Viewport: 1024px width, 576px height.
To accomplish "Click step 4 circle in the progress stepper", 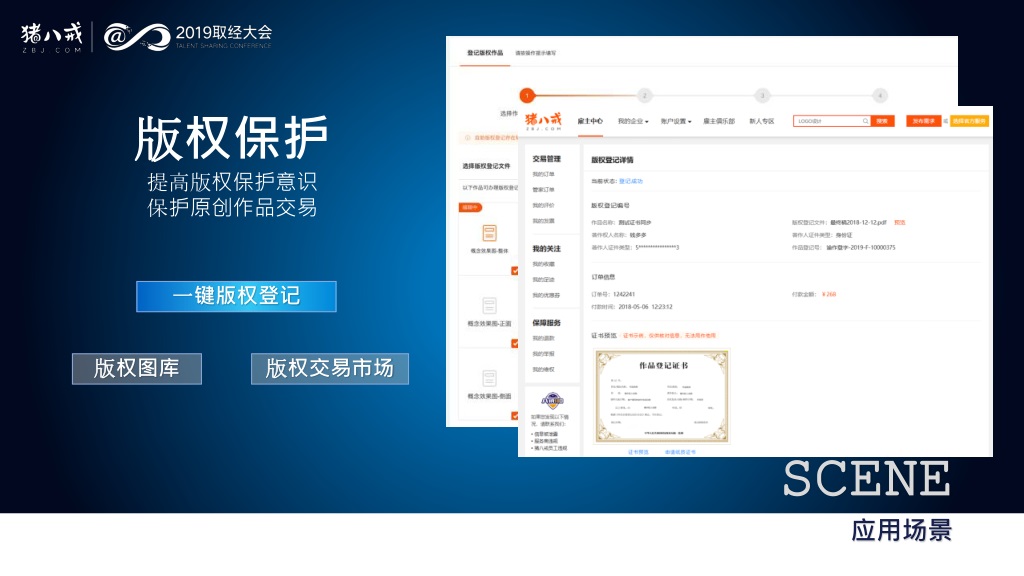I will (880, 96).
